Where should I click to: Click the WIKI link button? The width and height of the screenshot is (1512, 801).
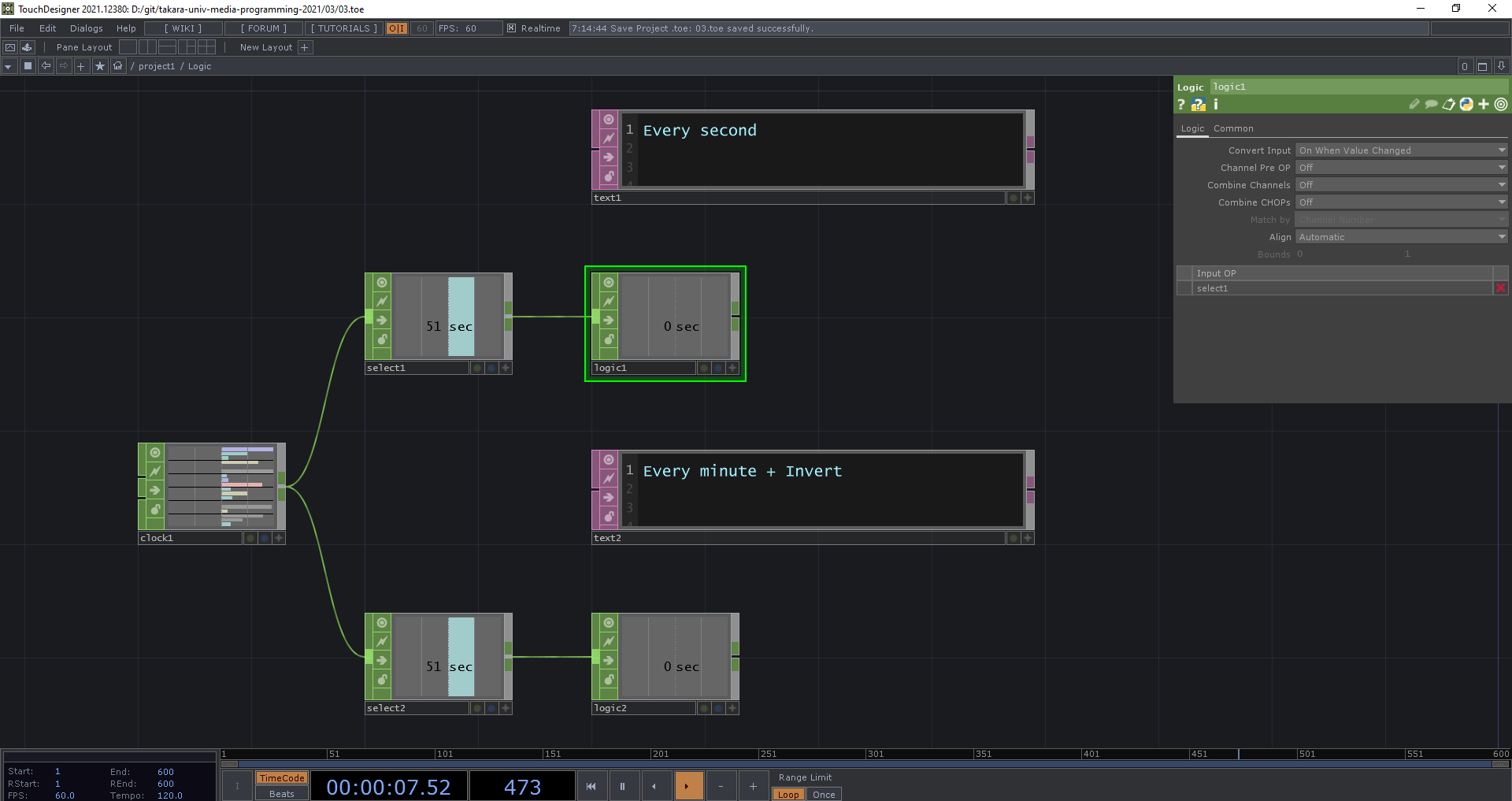coord(183,28)
